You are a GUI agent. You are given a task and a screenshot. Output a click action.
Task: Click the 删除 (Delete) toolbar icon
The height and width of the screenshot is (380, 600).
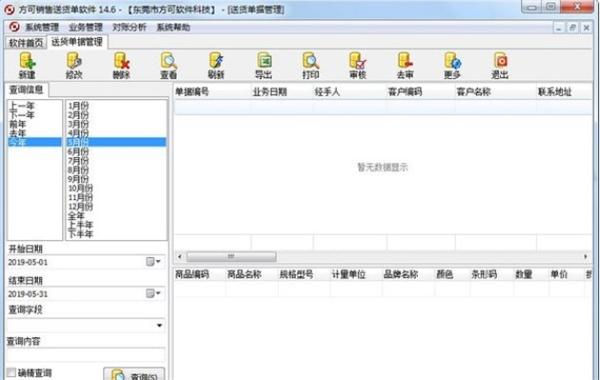pyautogui.click(x=121, y=66)
